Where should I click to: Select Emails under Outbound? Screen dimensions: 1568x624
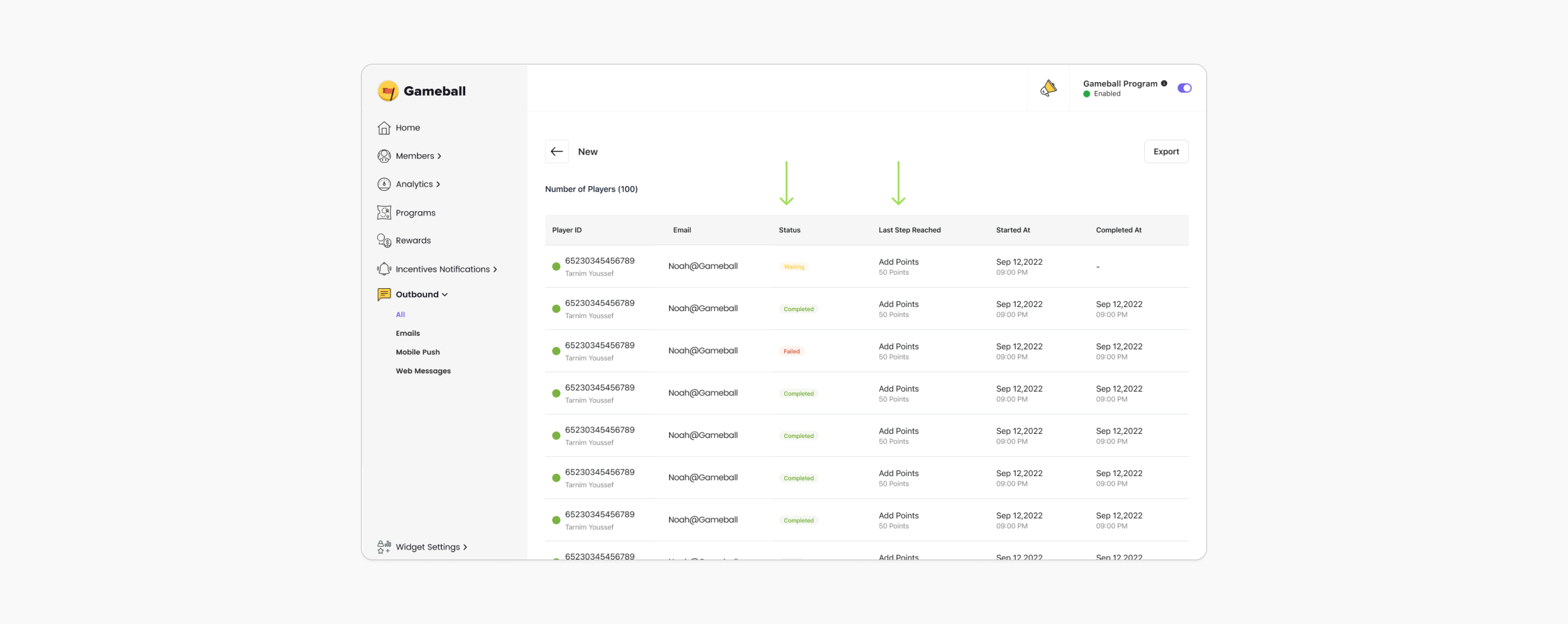(x=407, y=333)
